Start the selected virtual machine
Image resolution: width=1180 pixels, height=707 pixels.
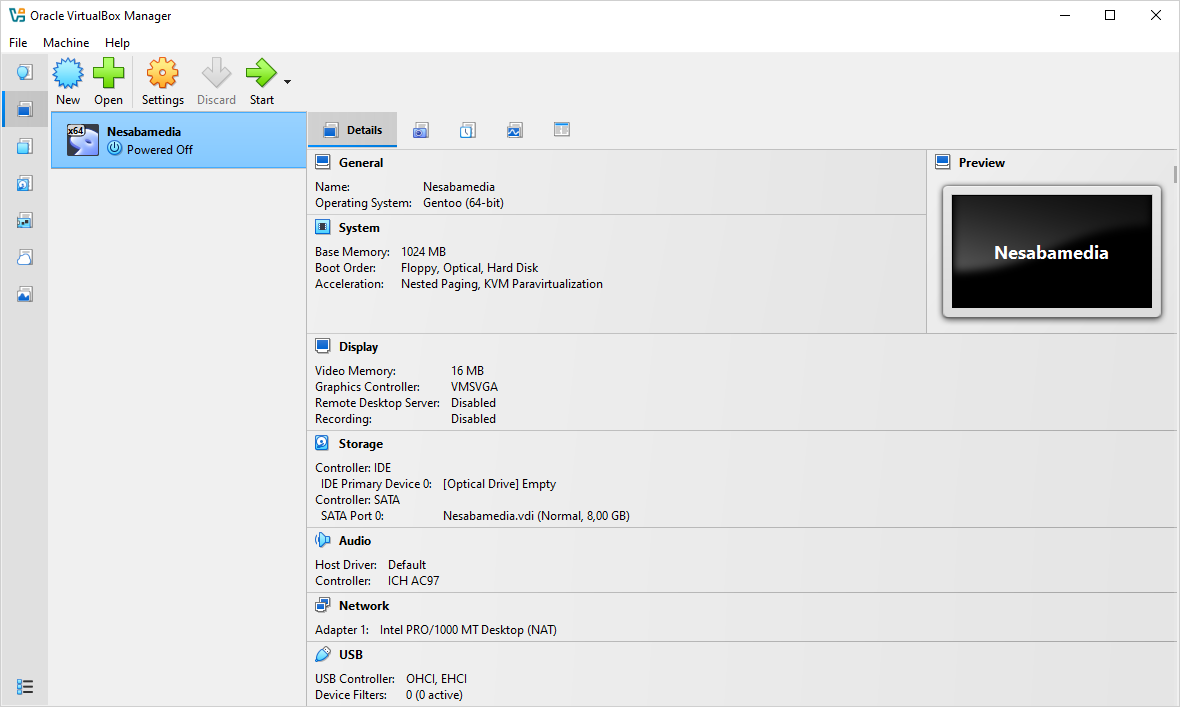pyautogui.click(x=261, y=81)
